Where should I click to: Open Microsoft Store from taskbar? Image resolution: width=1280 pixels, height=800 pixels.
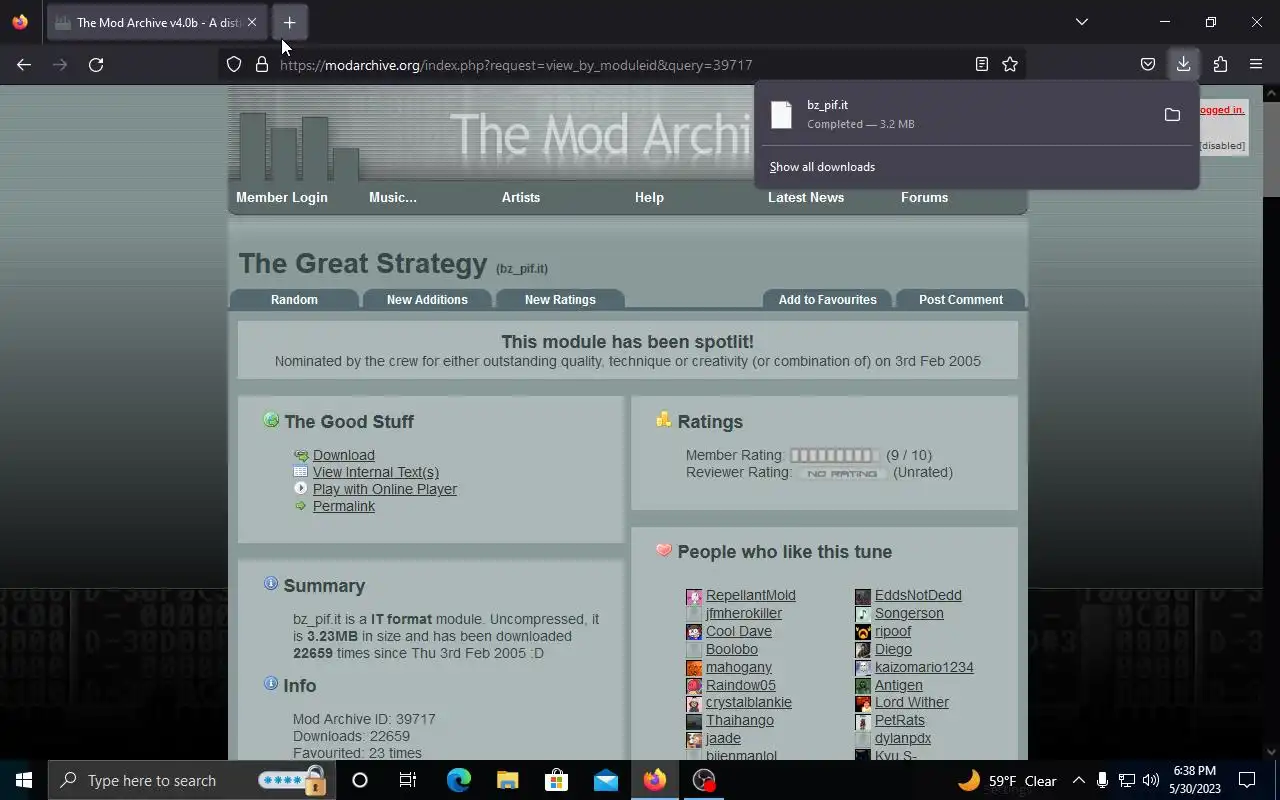556,780
